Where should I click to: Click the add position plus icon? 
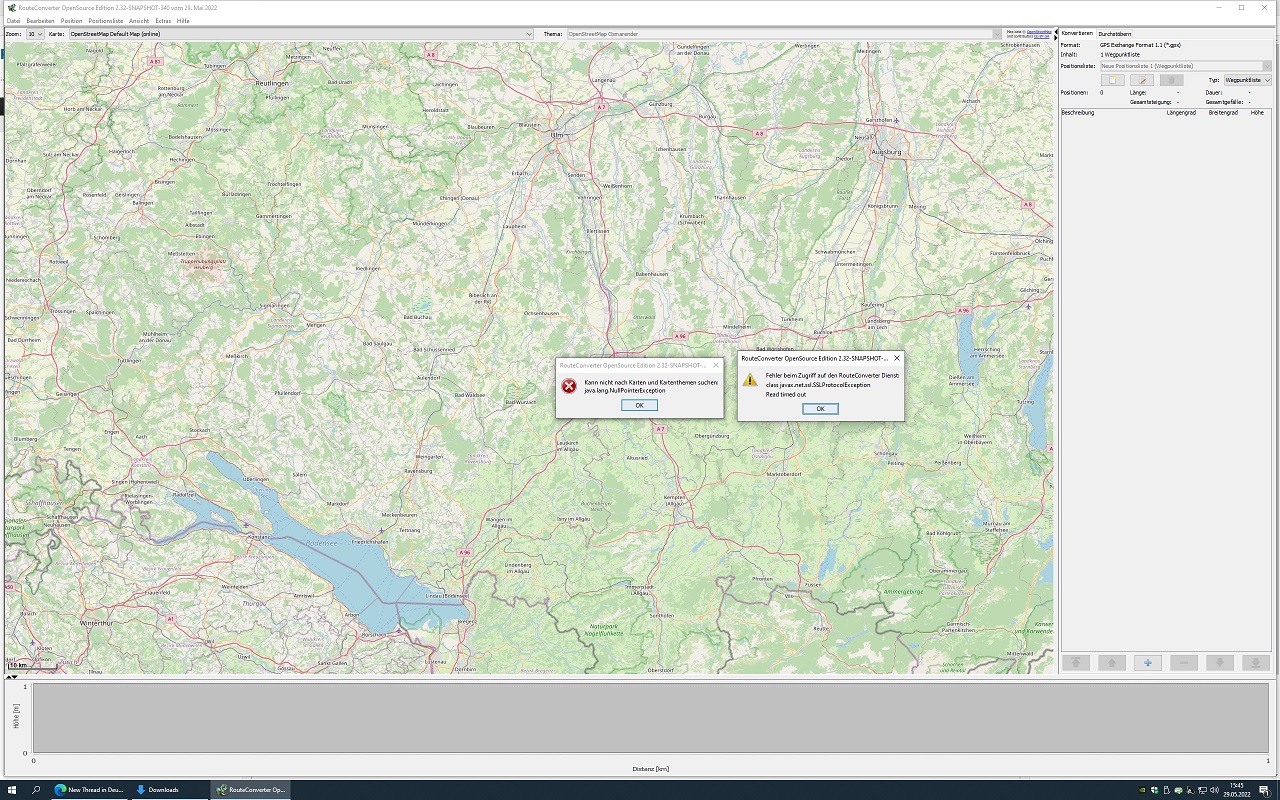(x=1147, y=663)
